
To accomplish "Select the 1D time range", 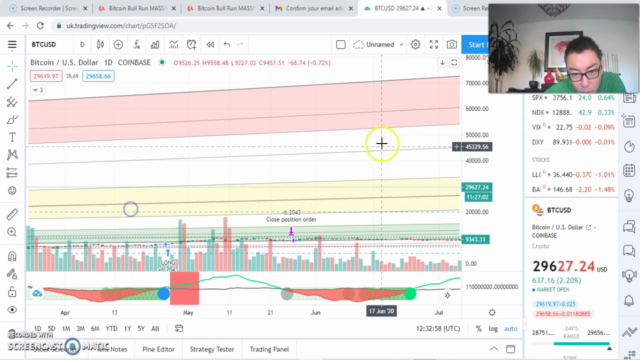I will click(x=37, y=329).
